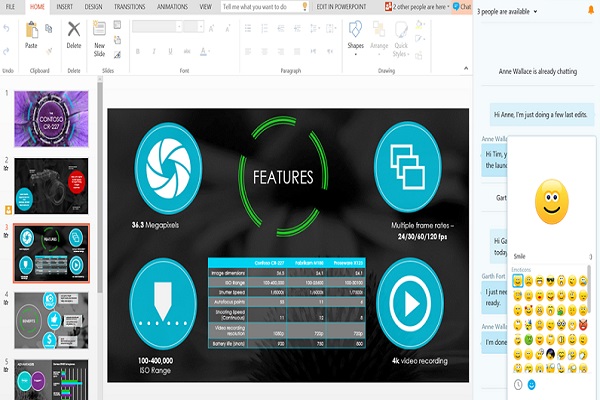This screenshot has height=400, width=600.
Task: Pick the party hat emoticon
Action: [528, 325]
